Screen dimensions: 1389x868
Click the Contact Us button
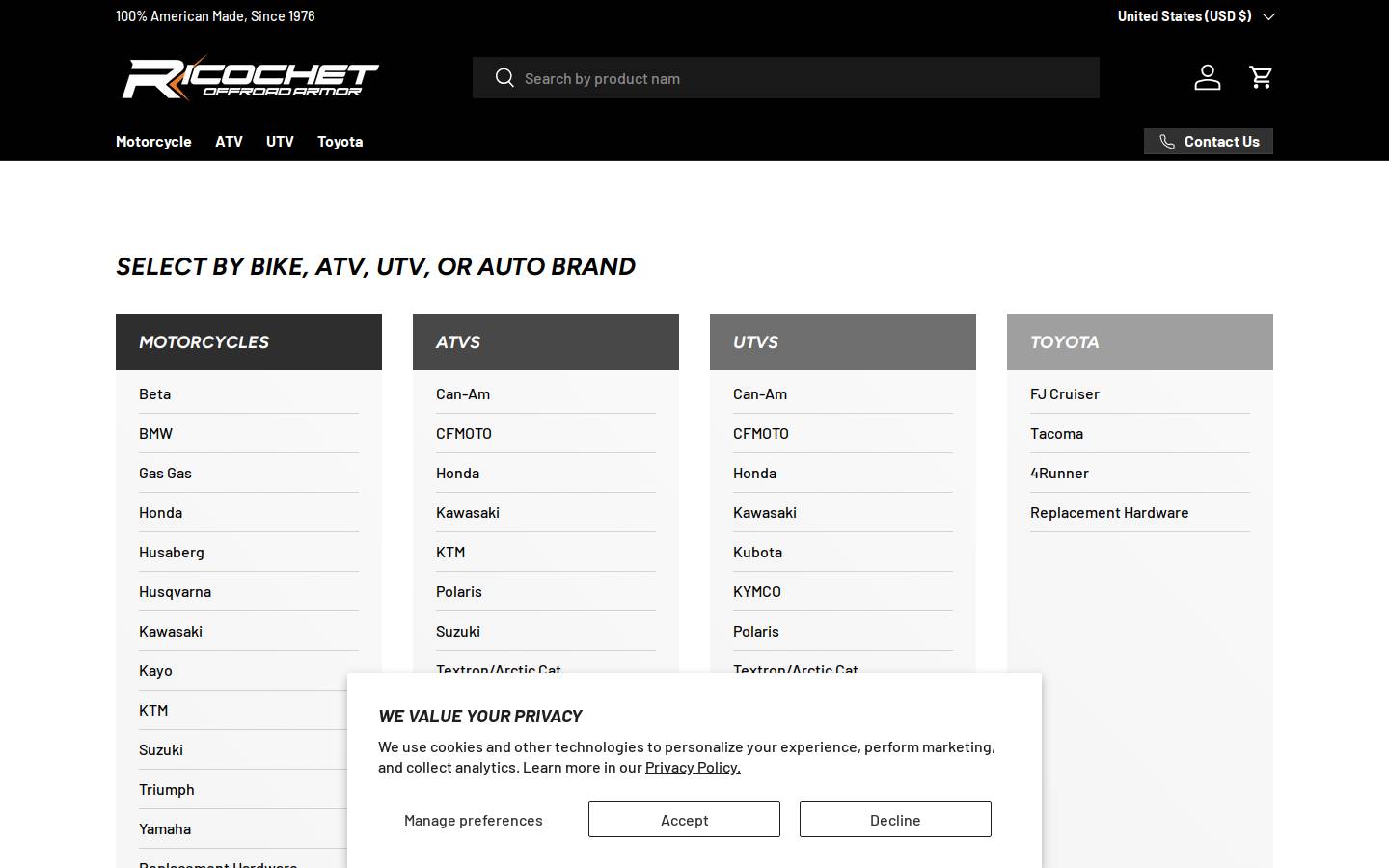click(1209, 142)
